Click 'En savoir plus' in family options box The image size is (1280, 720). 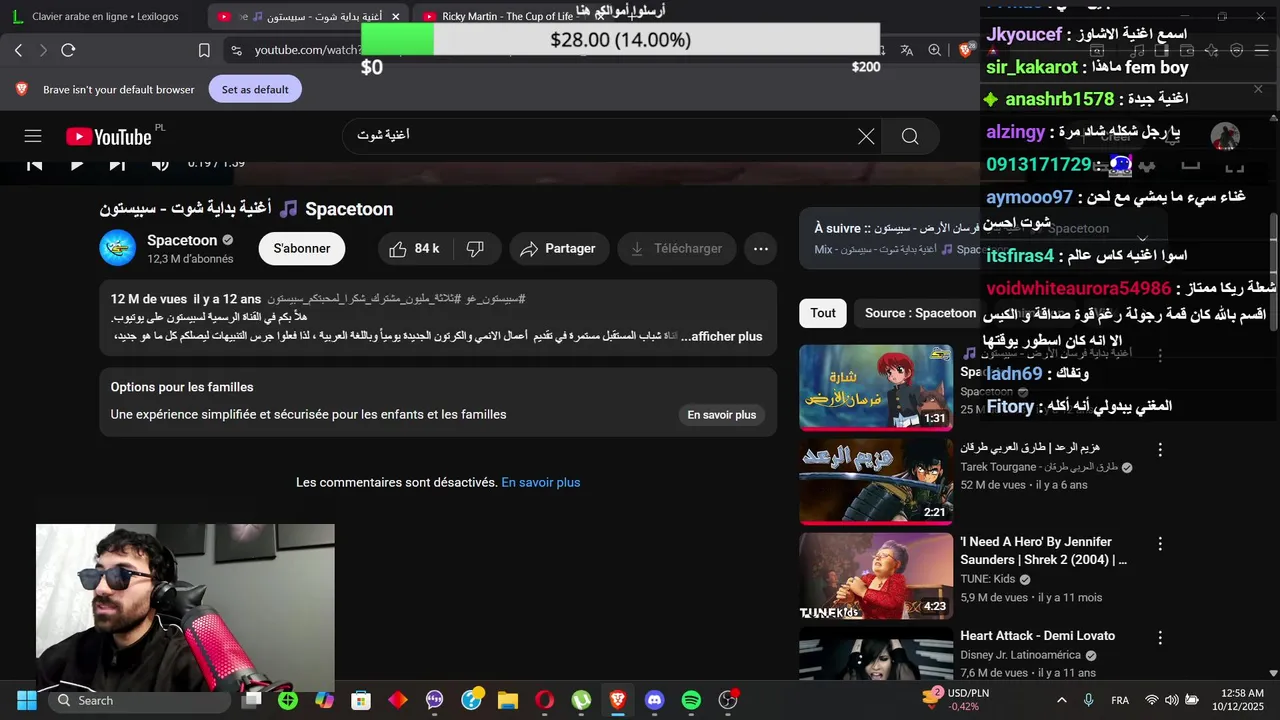pos(722,415)
